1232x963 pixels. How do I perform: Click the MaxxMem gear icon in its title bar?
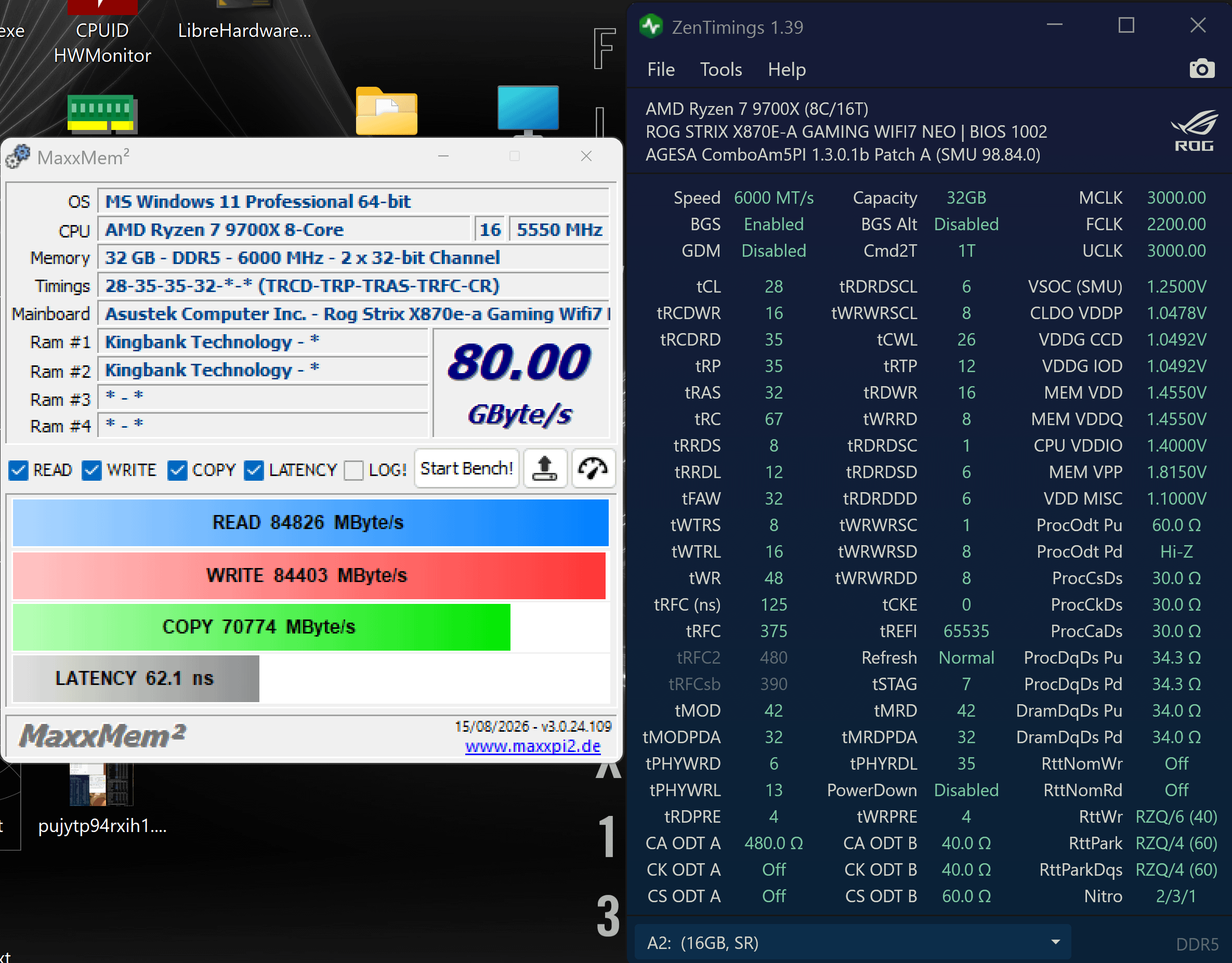pos(18,157)
